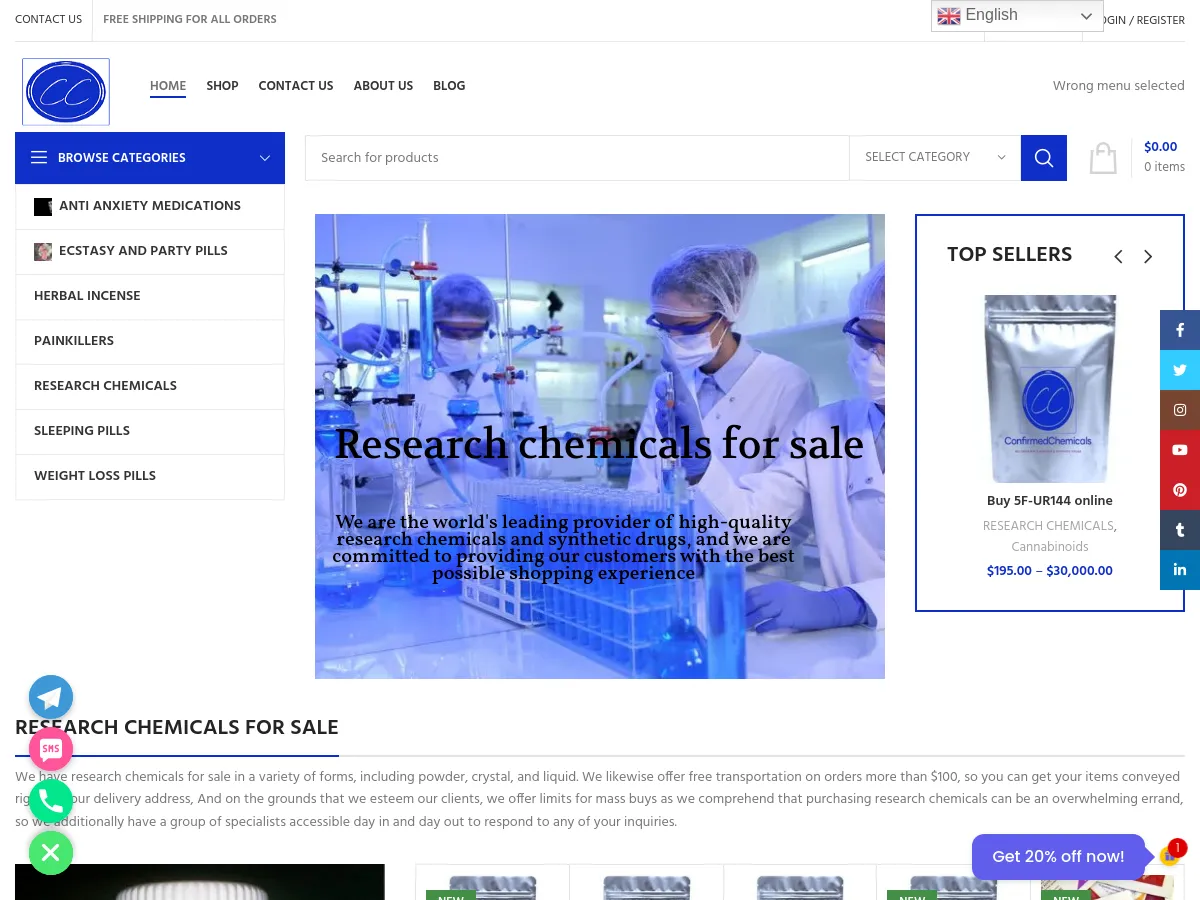Open the shopping bag cart icon

coord(1103,157)
